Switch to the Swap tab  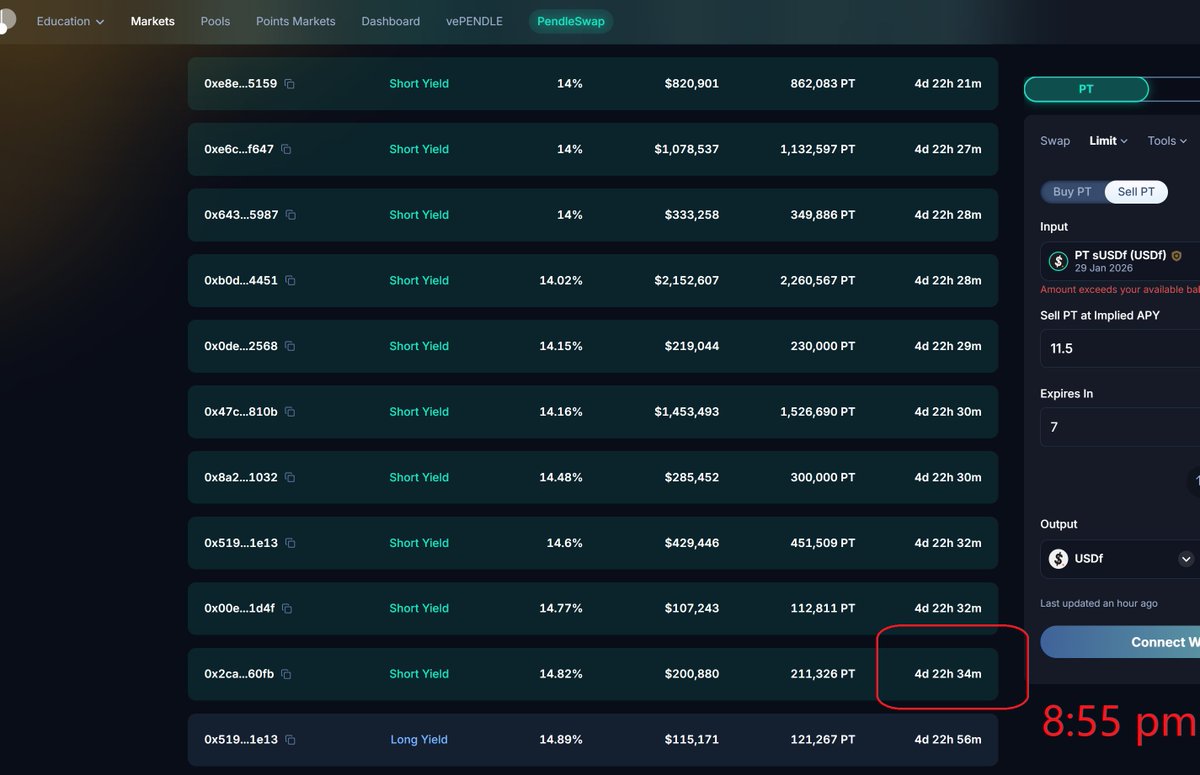pyautogui.click(x=1055, y=141)
